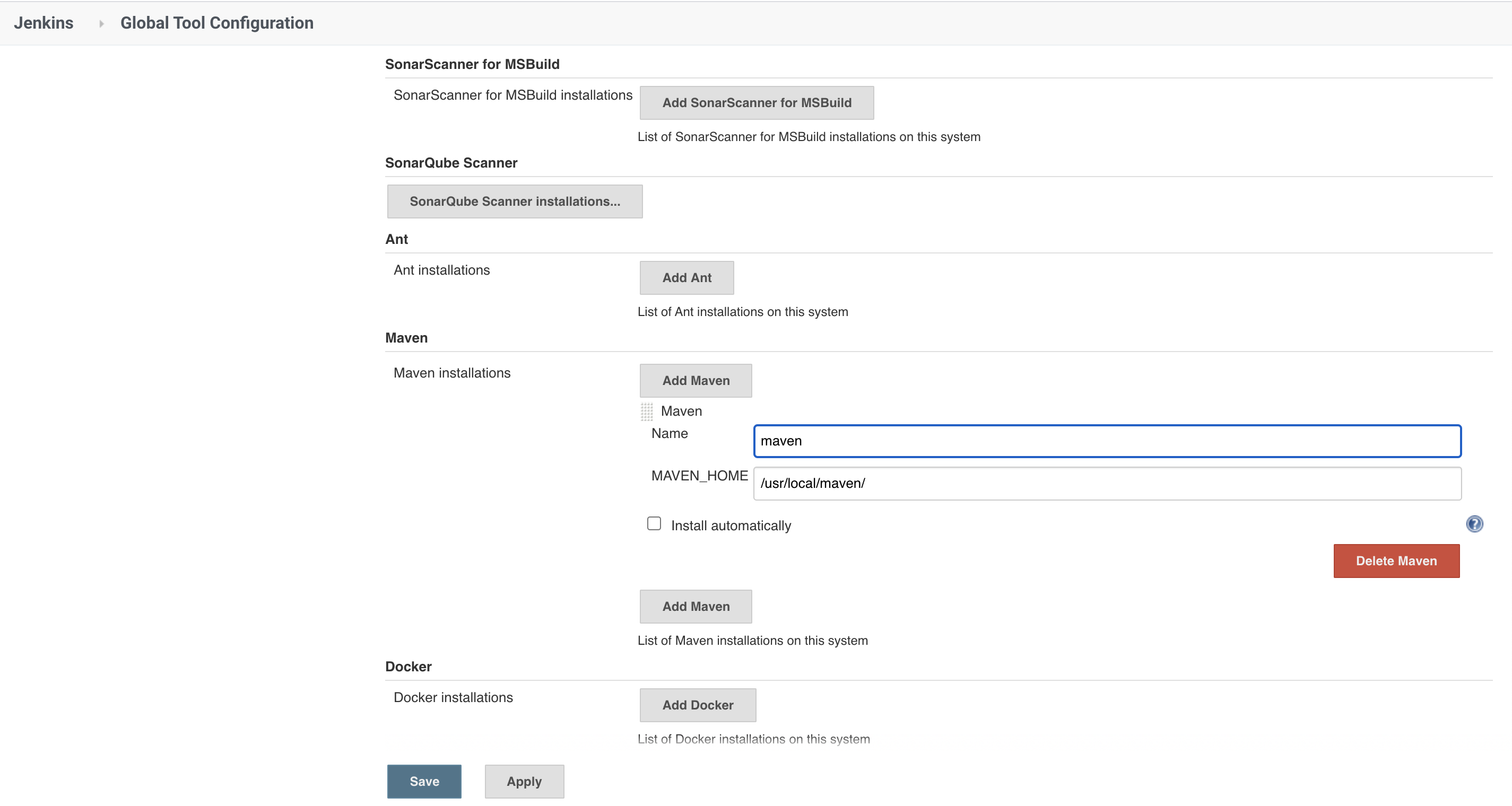Click the 'SonarScanner for MSBuild' section heading

point(472,64)
